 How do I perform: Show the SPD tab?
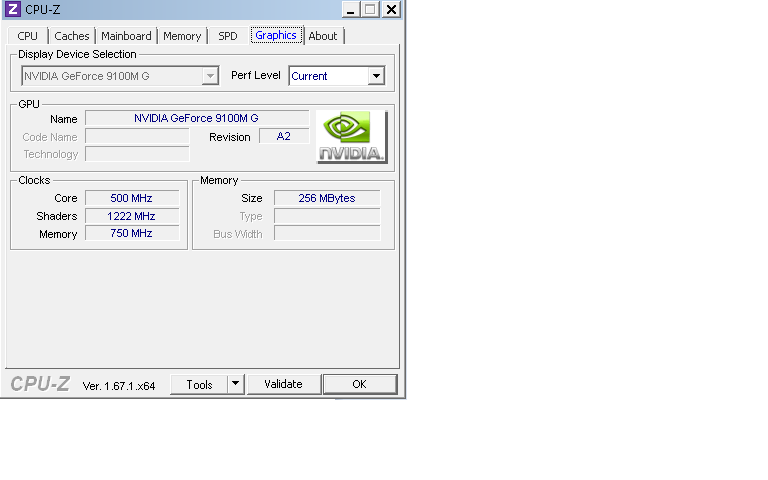click(x=228, y=36)
